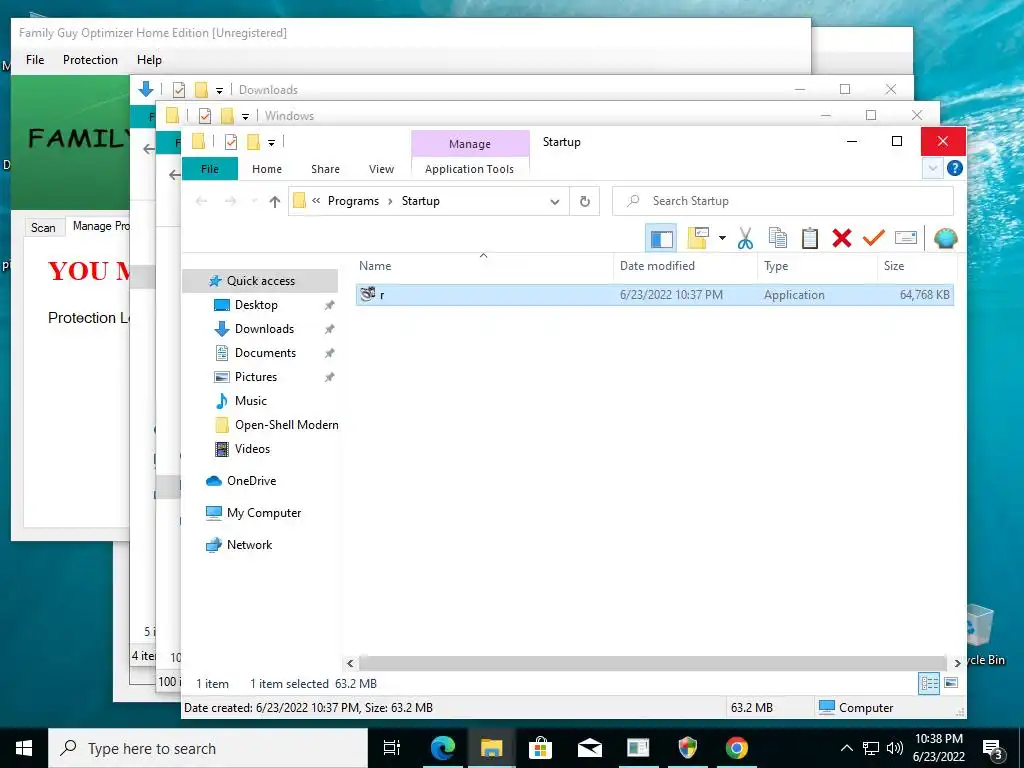The width and height of the screenshot is (1024, 768).
Task: Click the orange checkmark Properties icon
Action: (x=873, y=238)
